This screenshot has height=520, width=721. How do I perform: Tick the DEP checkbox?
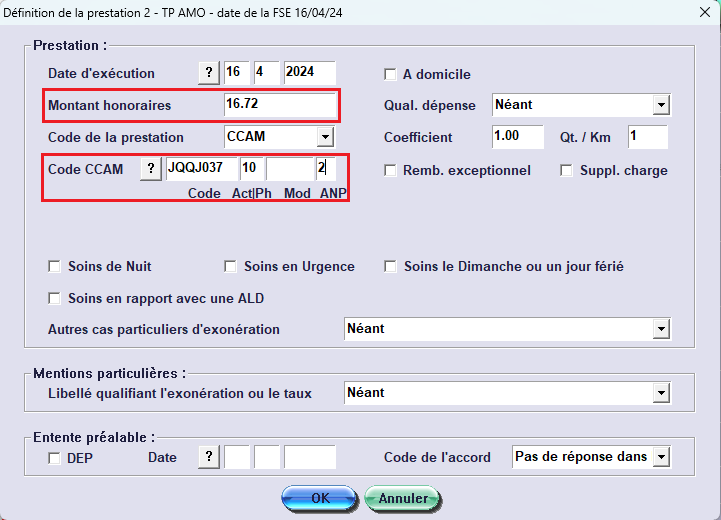point(55,458)
